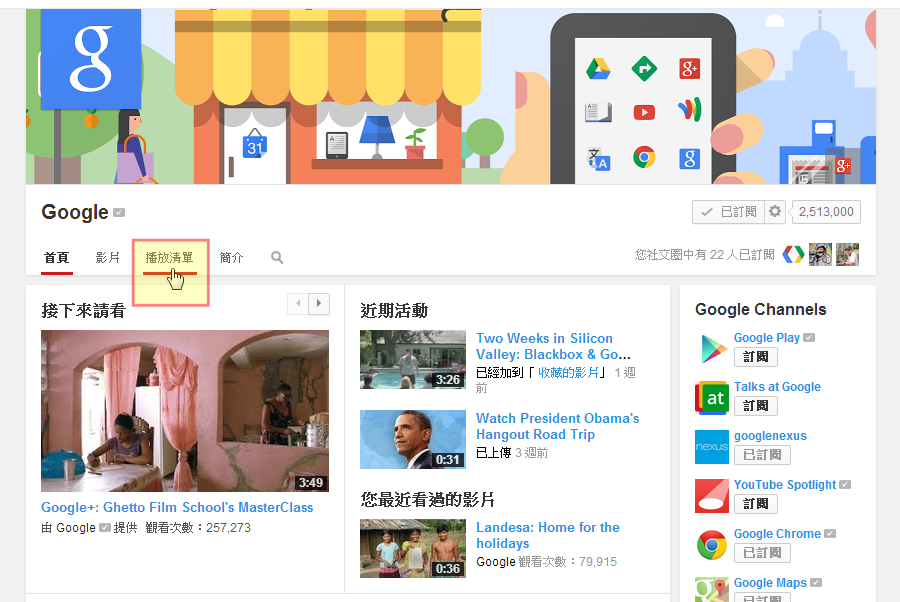This screenshot has width=900, height=602.
Task: Click the verified badge next to Google title
Action: tap(119, 212)
